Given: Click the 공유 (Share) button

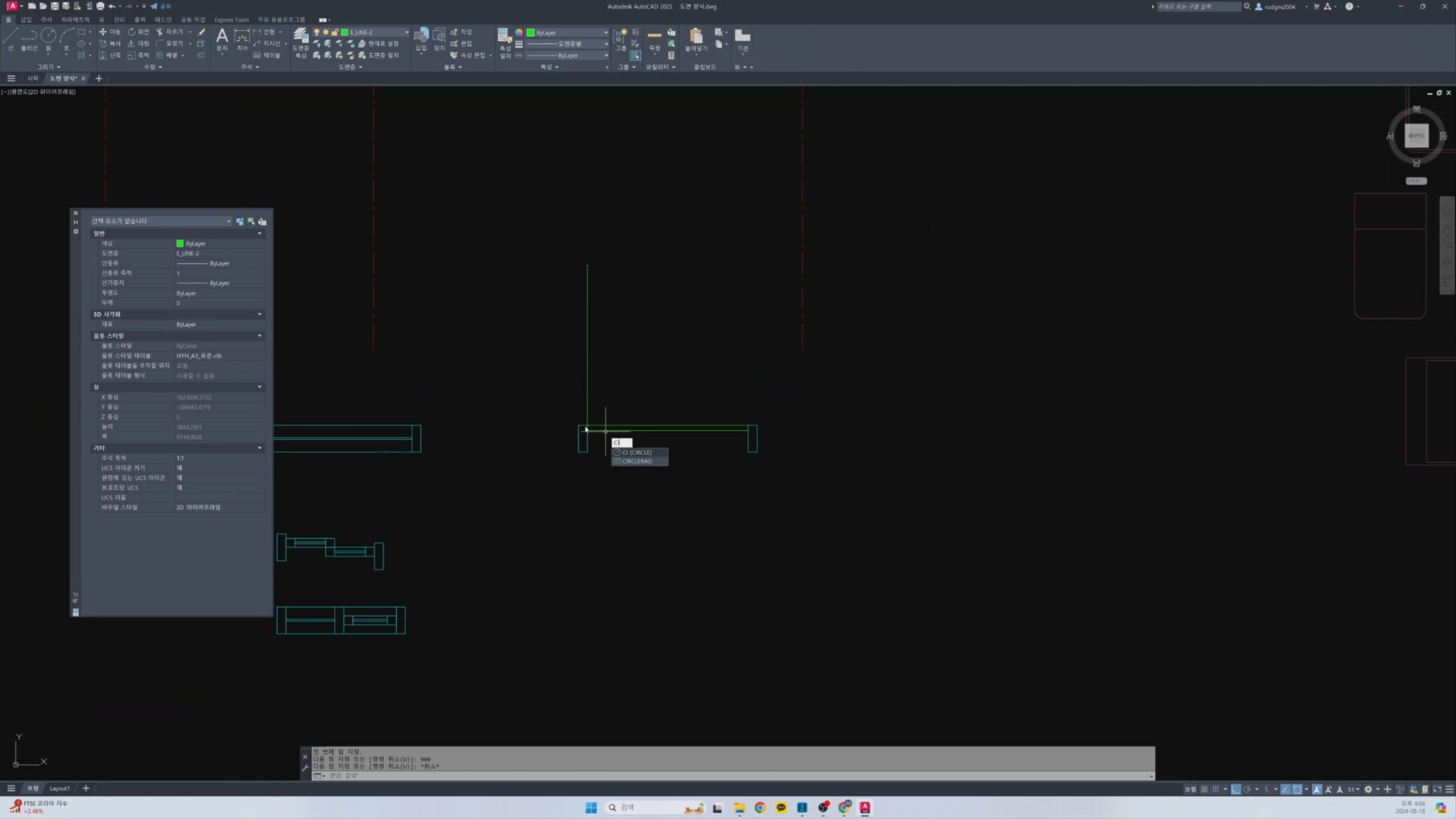Looking at the screenshot, I should [x=161, y=6].
